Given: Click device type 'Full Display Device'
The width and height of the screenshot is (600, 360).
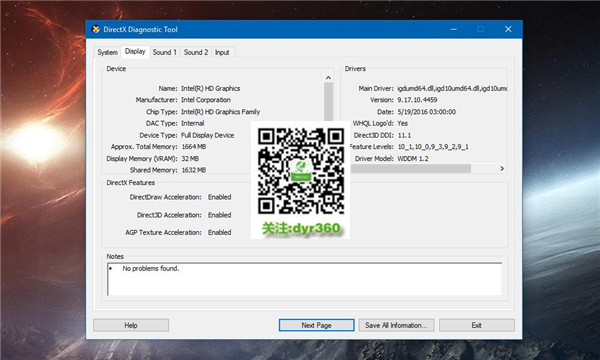Looking at the screenshot, I should coord(207,135).
